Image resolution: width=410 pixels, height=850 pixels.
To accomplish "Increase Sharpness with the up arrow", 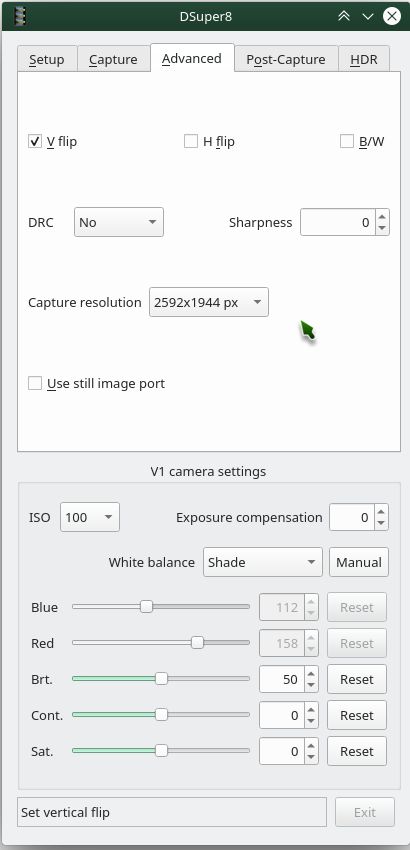I will 382,217.
